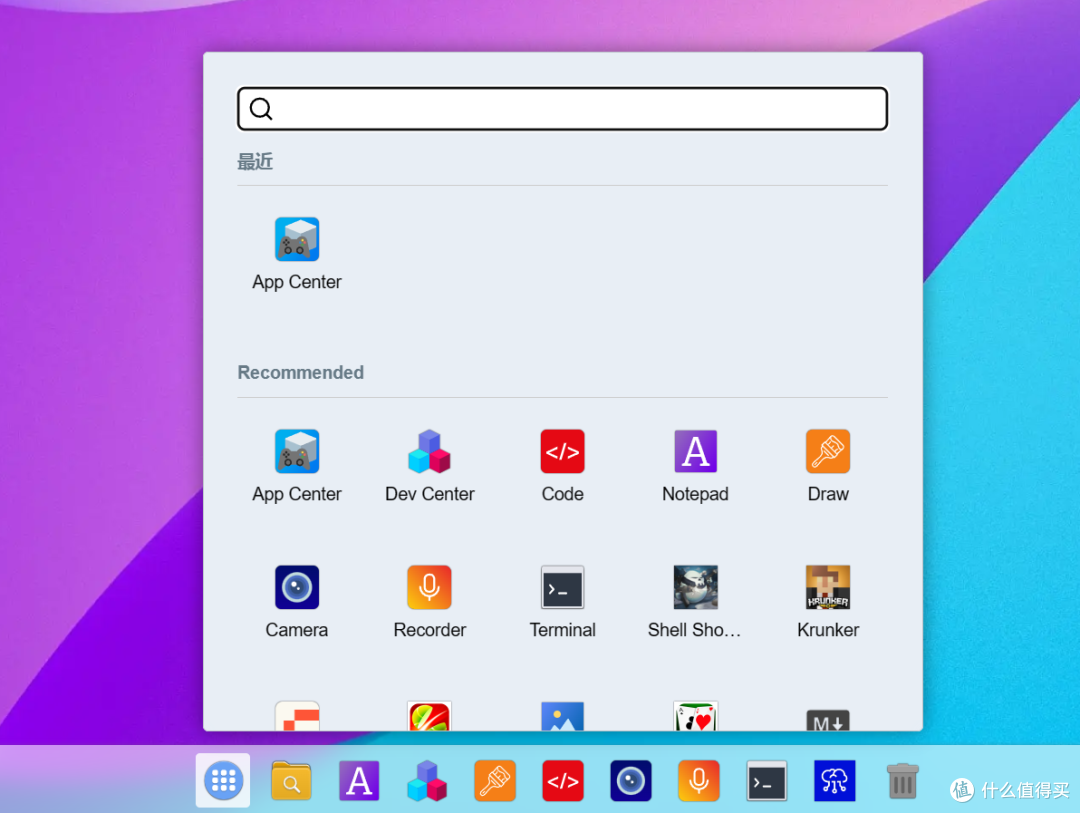Toggle the app launcher grid button in dock
The image size is (1080, 813).
[223, 781]
